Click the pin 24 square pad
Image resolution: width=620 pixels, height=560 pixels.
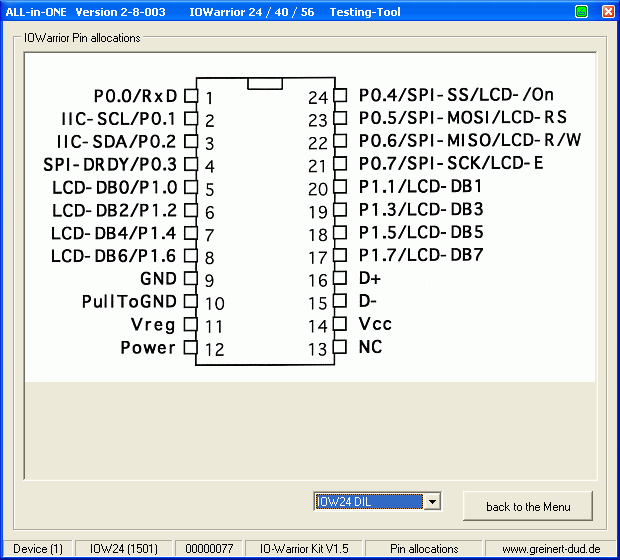click(340, 95)
